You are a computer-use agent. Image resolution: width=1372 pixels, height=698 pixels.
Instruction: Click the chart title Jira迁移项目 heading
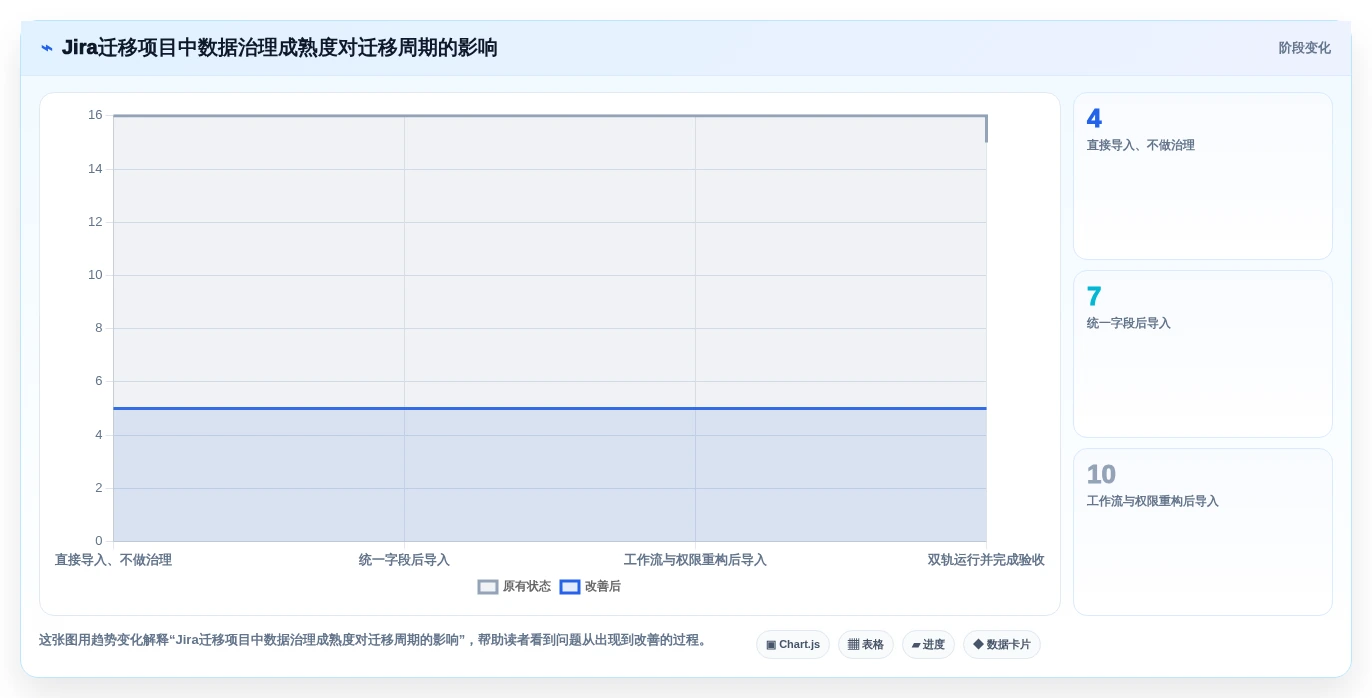(x=280, y=48)
